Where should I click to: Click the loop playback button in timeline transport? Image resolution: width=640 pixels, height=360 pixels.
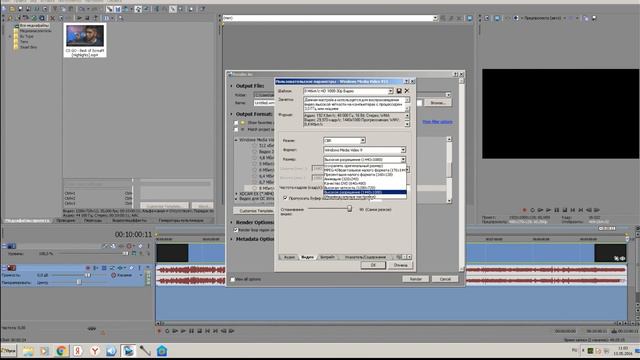pos(167,331)
